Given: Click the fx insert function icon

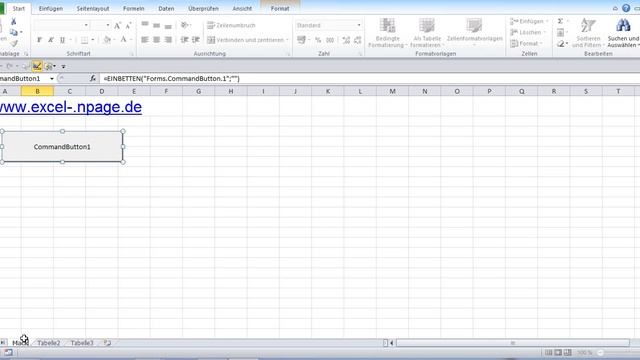Looking at the screenshot, I should tap(93, 78).
